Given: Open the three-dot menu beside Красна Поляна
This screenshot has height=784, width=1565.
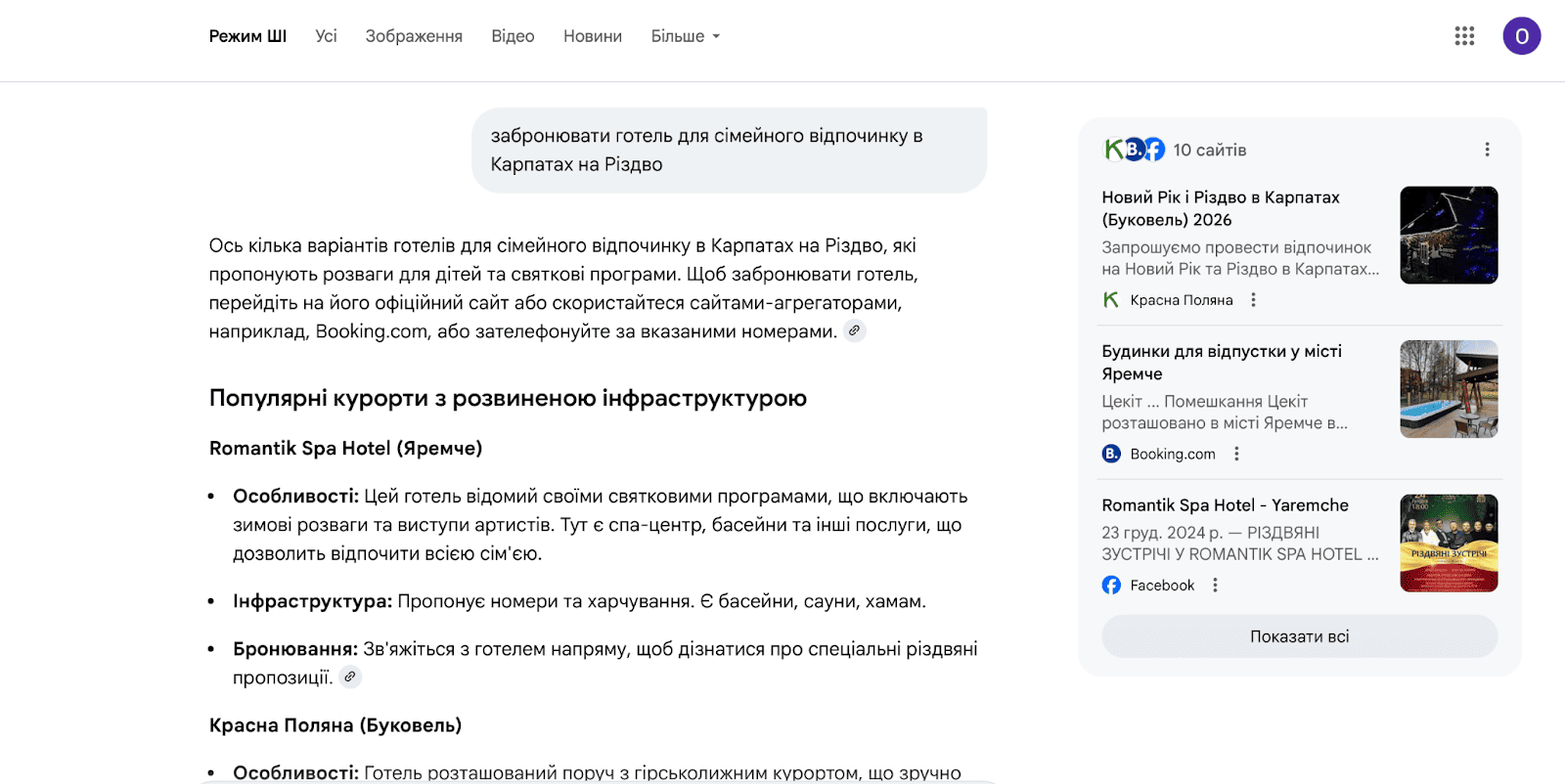Looking at the screenshot, I should pyautogui.click(x=1253, y=300).
